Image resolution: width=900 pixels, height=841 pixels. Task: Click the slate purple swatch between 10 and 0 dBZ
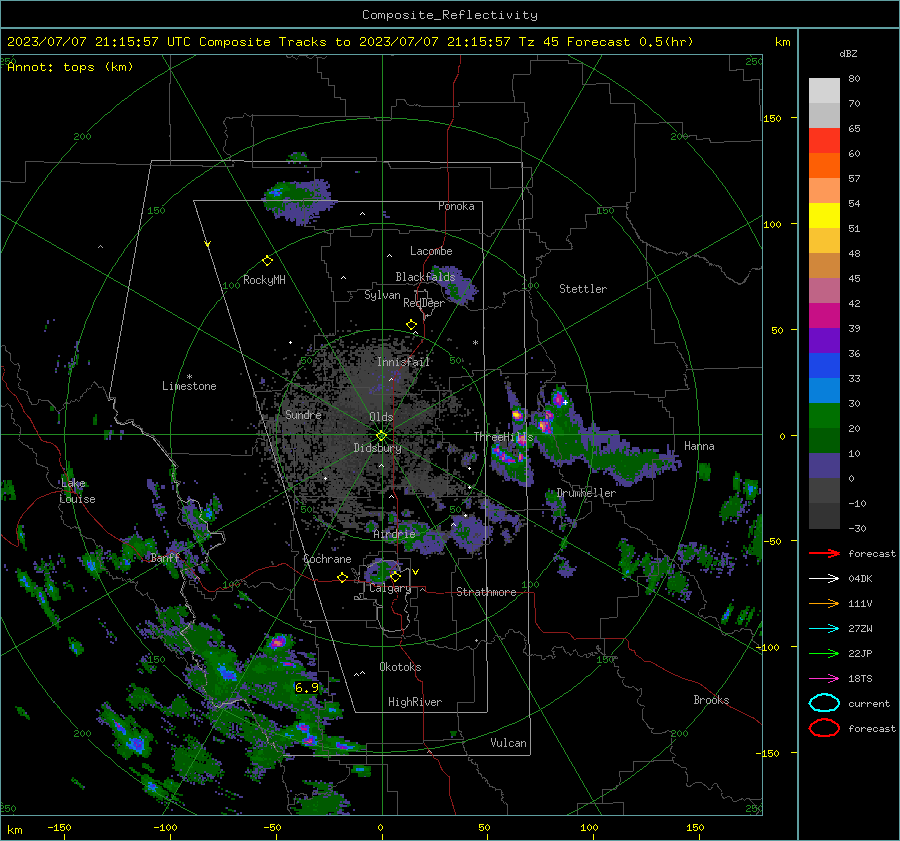coord(824,466)
